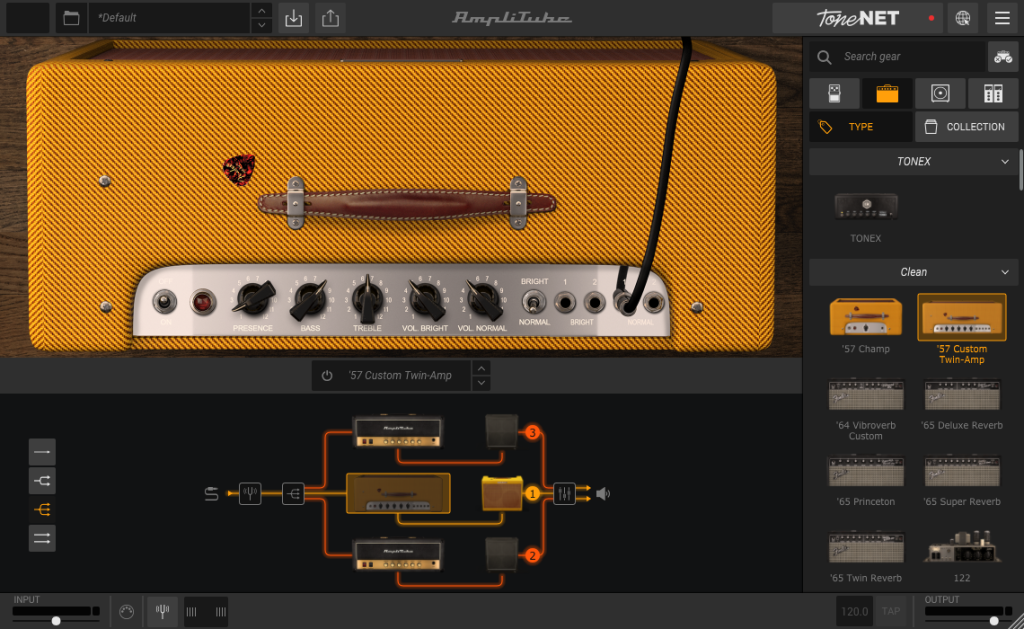Image resolution: width=1024 pixels, height=629 pixels.
Task: Click the tuner block in signal chain
Action: tap(250, 494)
